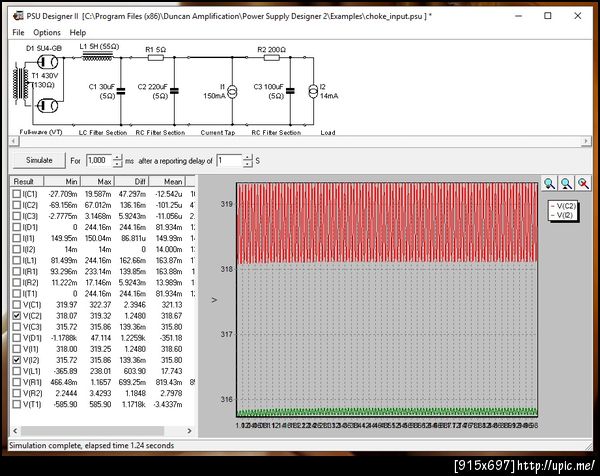Increase simulation duration with up stepper

117,157
